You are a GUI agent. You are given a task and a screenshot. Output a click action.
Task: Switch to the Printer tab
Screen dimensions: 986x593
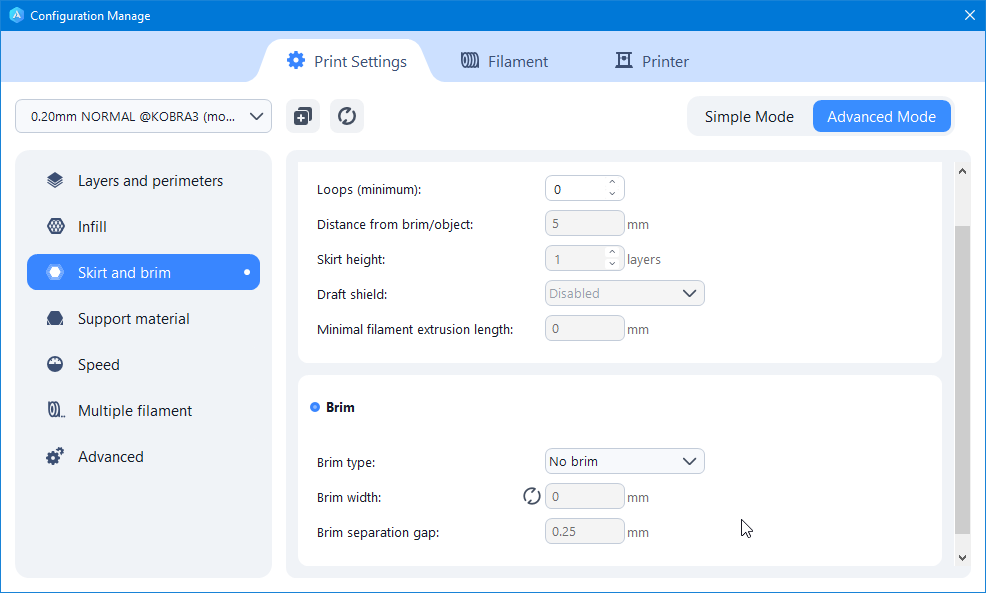651,61
